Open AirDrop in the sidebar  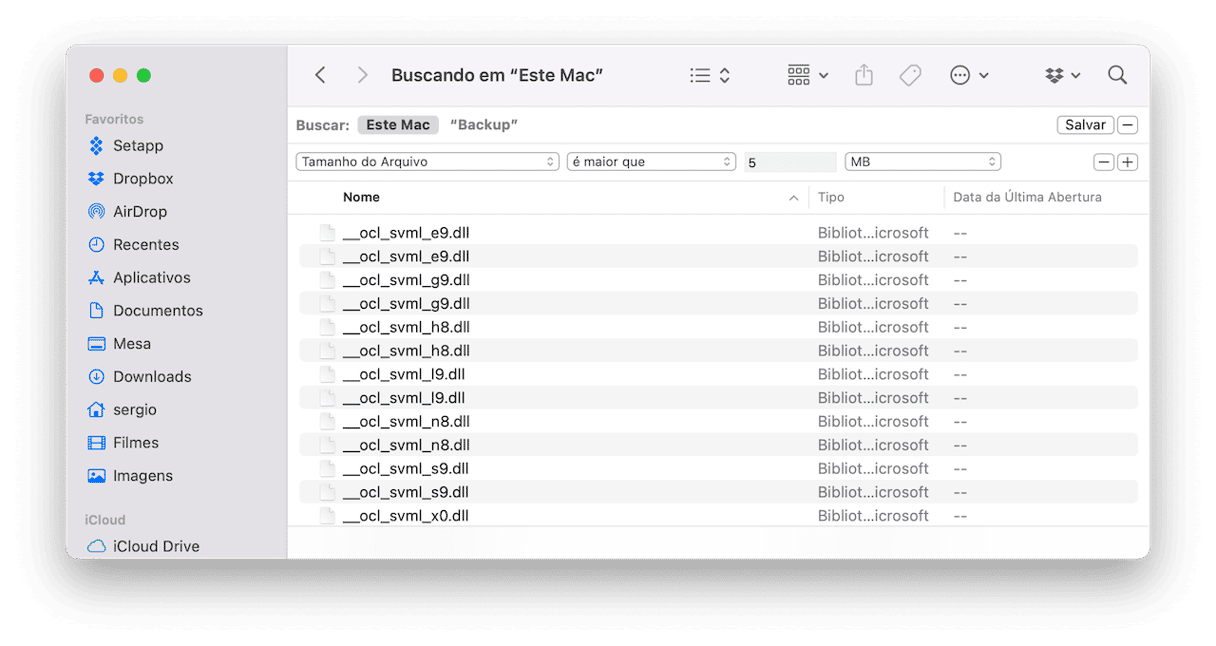click(x=139, y=212)
